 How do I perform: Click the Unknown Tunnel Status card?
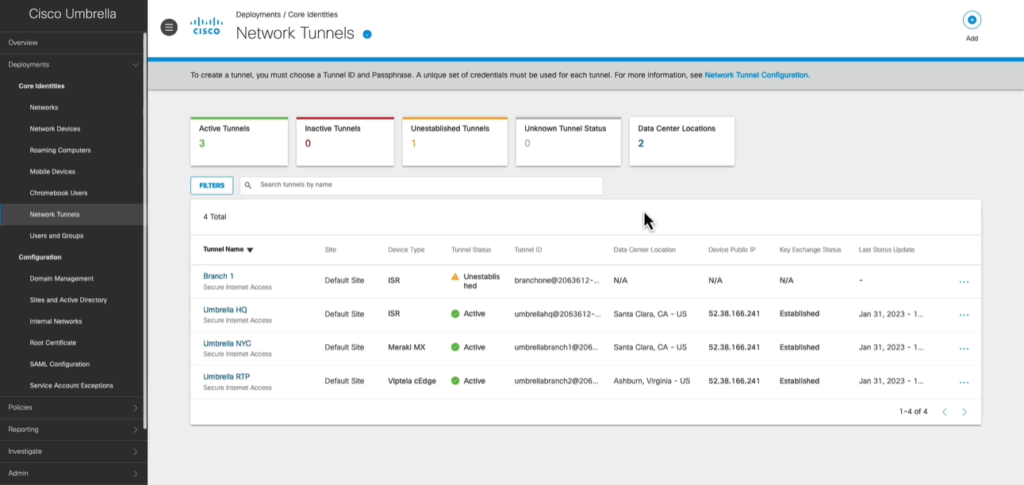(x=568, y=142)
